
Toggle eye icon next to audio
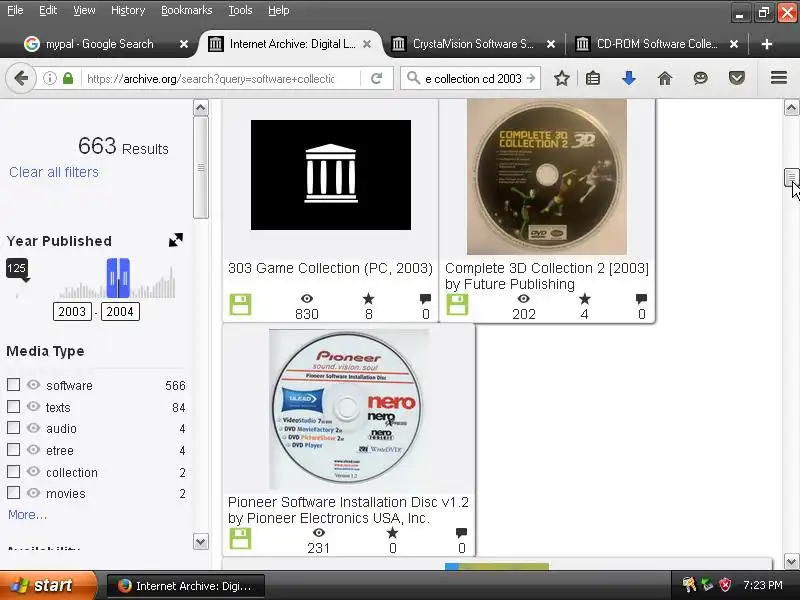coord(33,428)
